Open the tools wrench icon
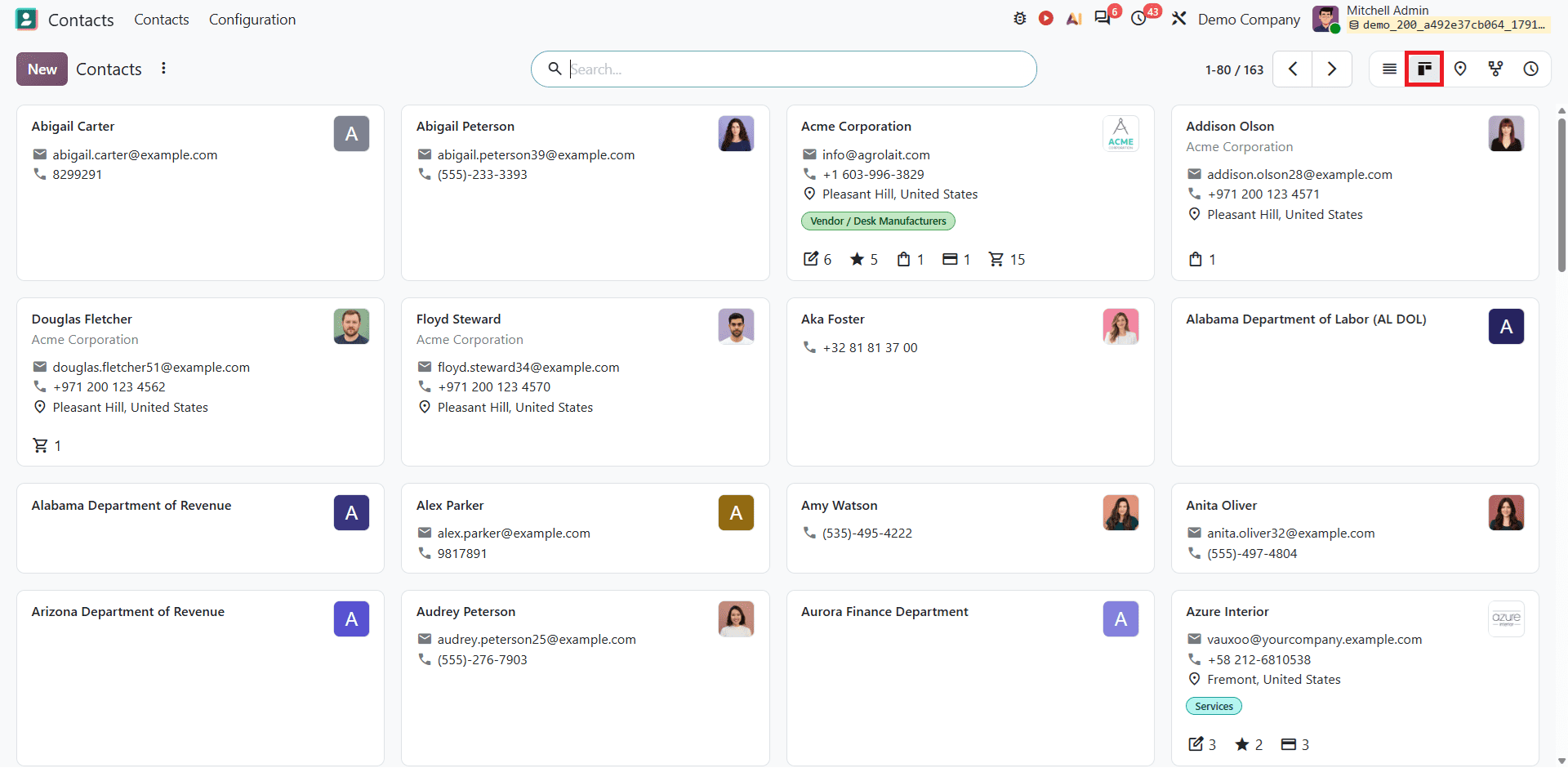This screenshot has height=768, width=1568. coord(1178,19)
